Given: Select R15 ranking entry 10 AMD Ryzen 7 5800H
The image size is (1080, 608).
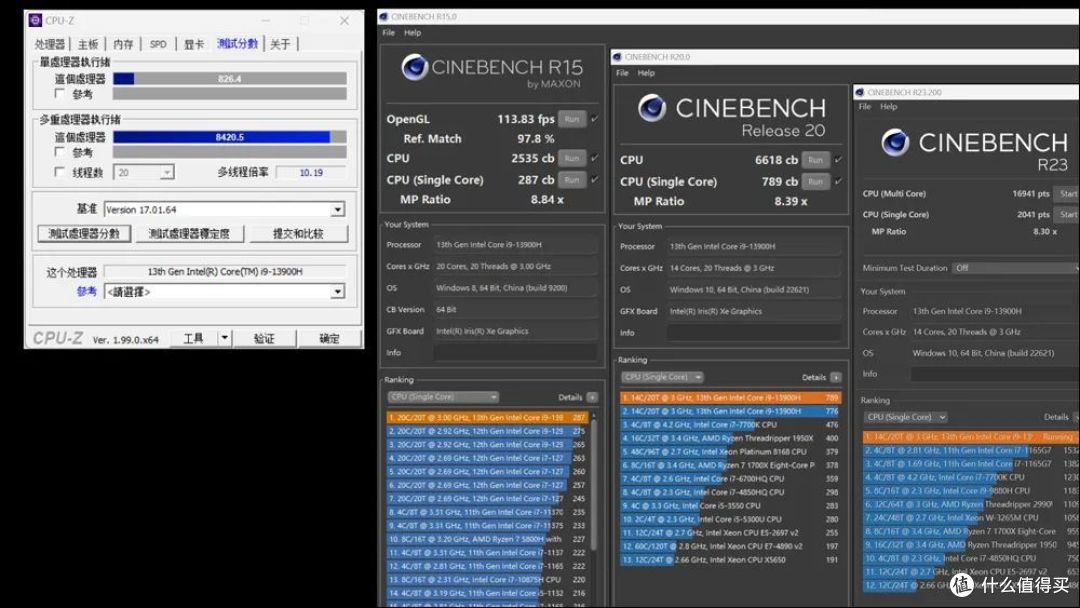Looking at the screenshot, I should click(487, 539).
